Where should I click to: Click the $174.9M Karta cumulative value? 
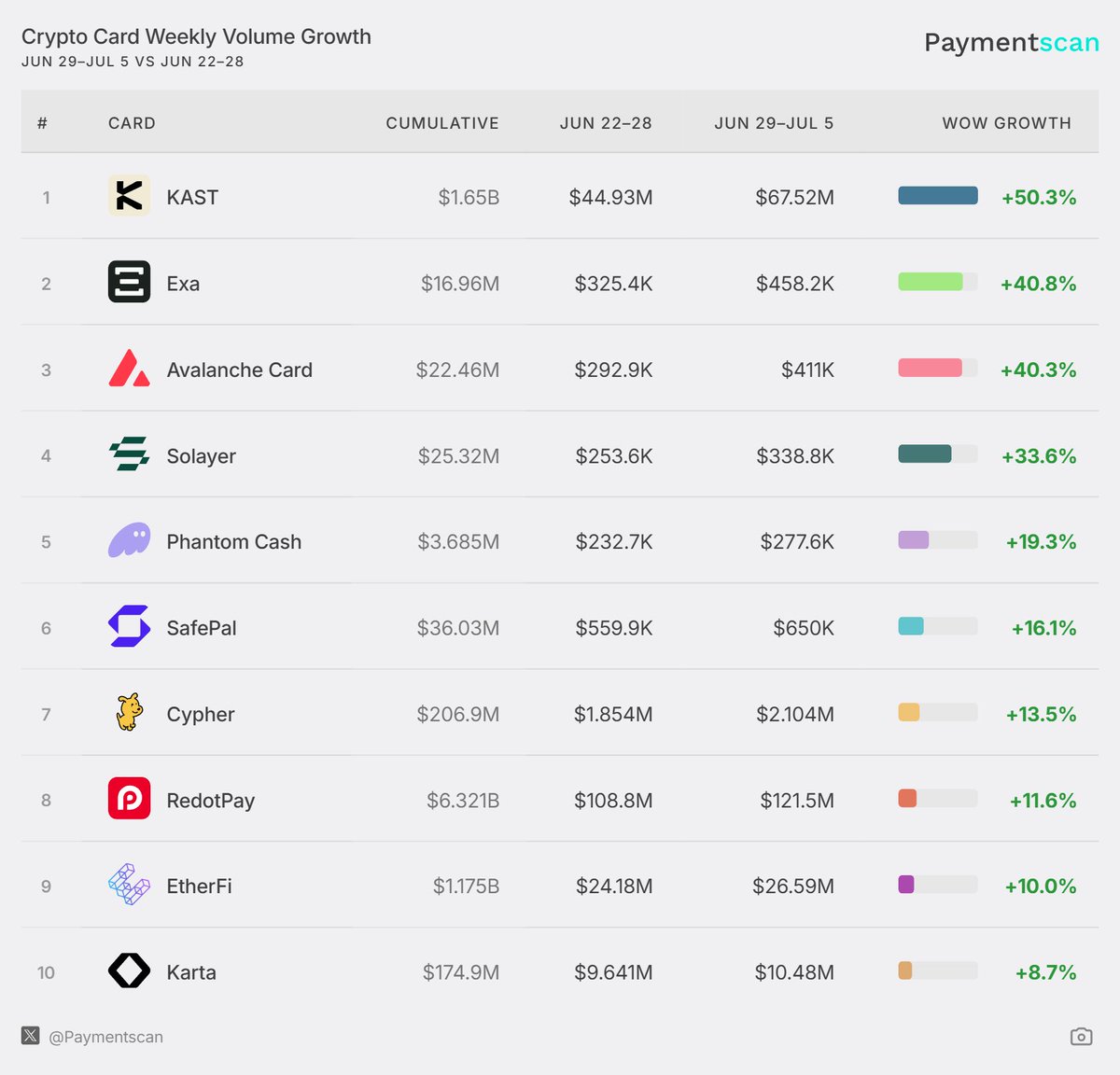tap(461, 972)
